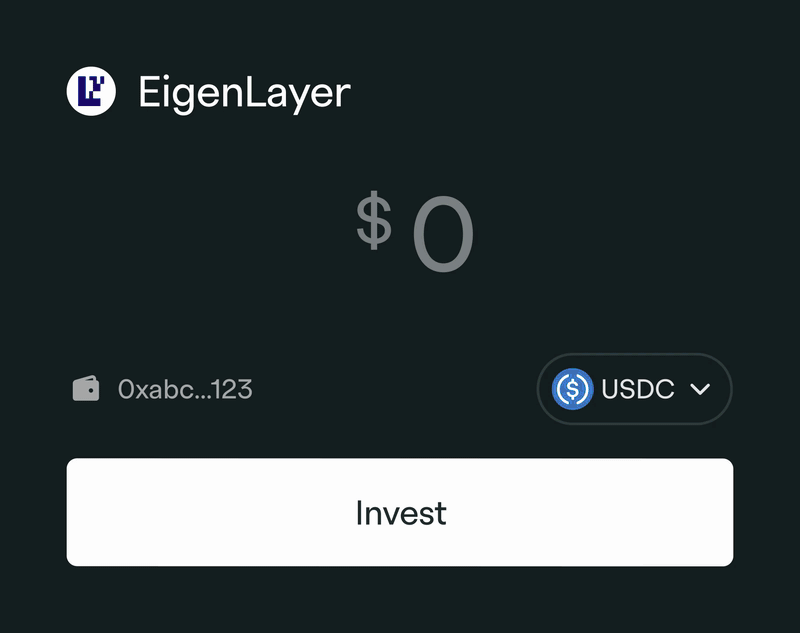800x633 pixels.
Task: Click the large zero amount digit
Action: pos(443,238)
